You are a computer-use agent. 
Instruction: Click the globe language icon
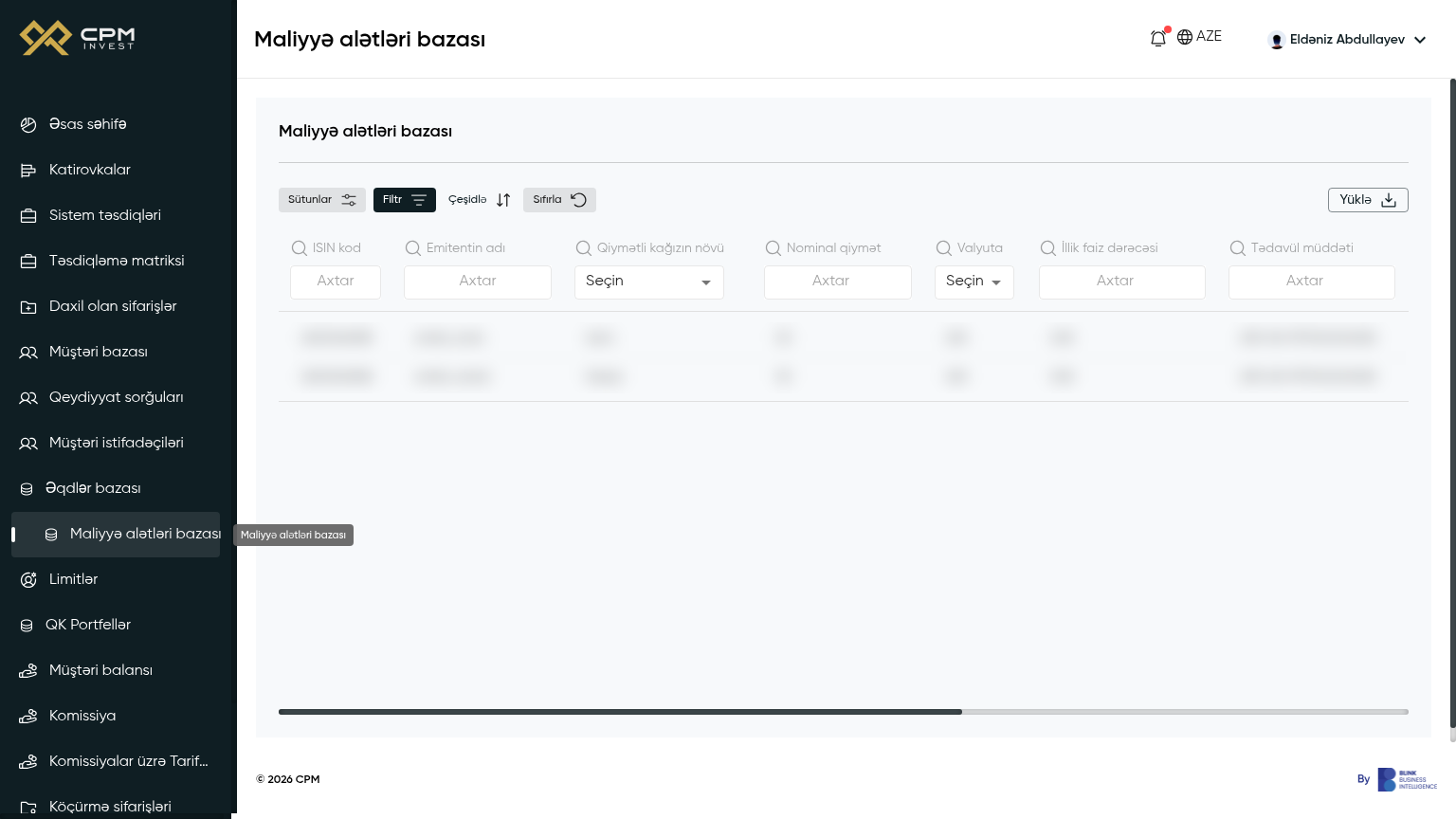[x=1185, y=37]
